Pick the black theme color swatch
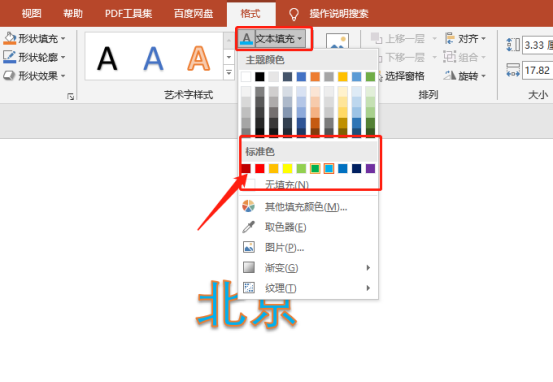The width and height of the screenshot is (553, 382). coord(260,76)
